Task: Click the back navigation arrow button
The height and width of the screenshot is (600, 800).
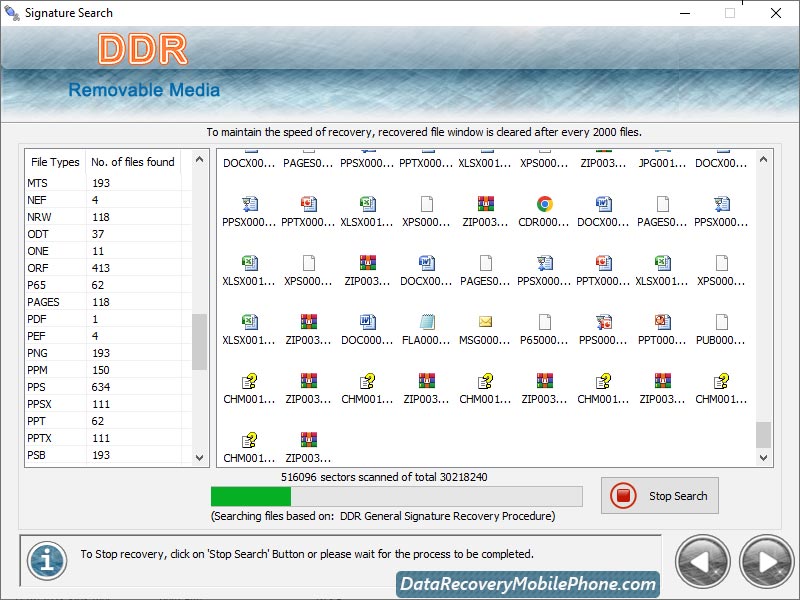Action: (702, 561)
